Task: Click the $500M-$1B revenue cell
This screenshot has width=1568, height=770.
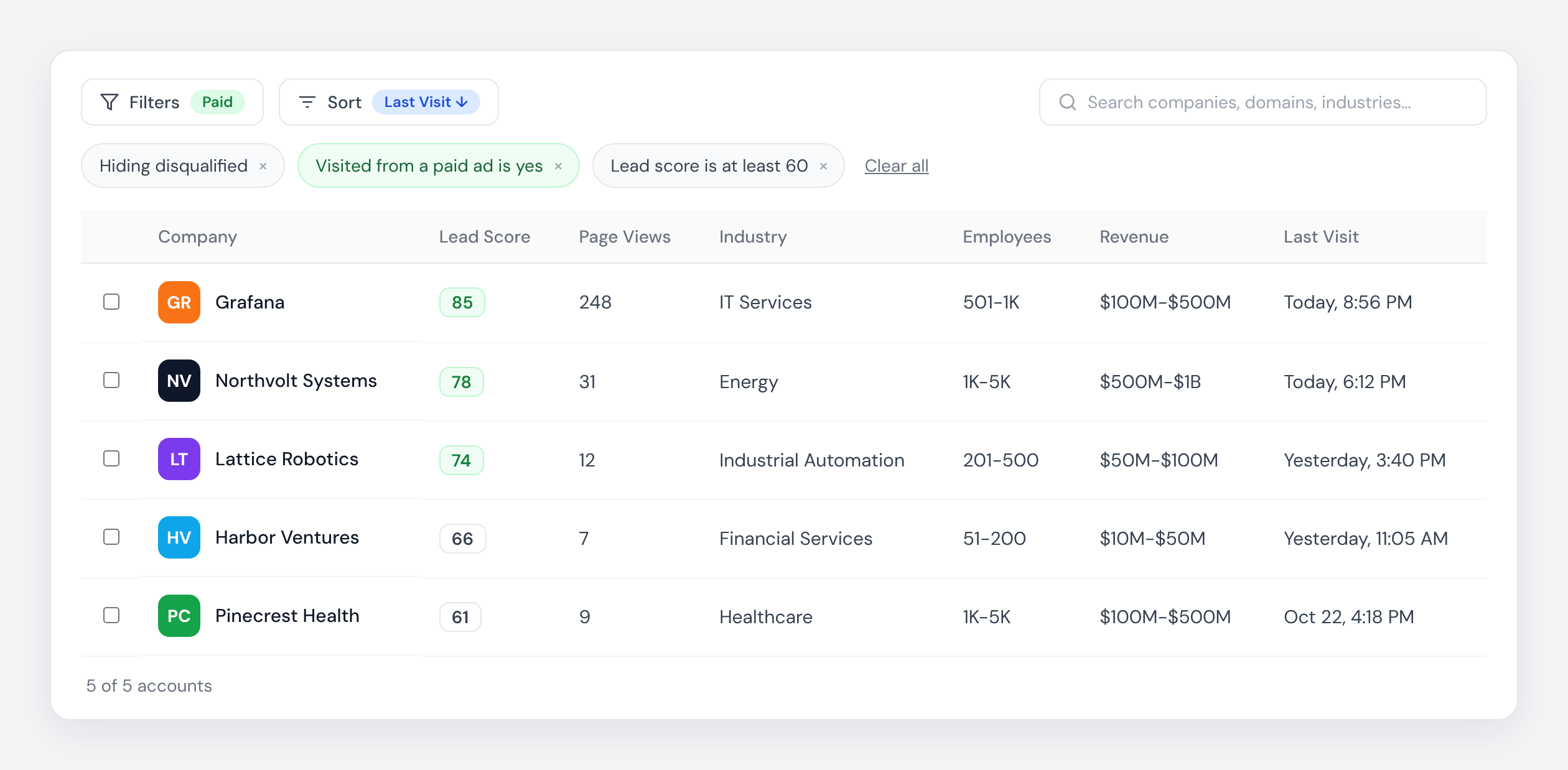Action: [x=1150, y=382]
